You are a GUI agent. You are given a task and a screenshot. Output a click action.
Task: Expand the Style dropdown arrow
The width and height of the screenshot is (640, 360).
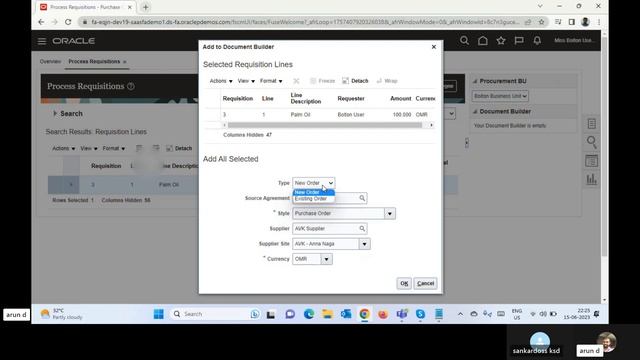coord(390,213)
